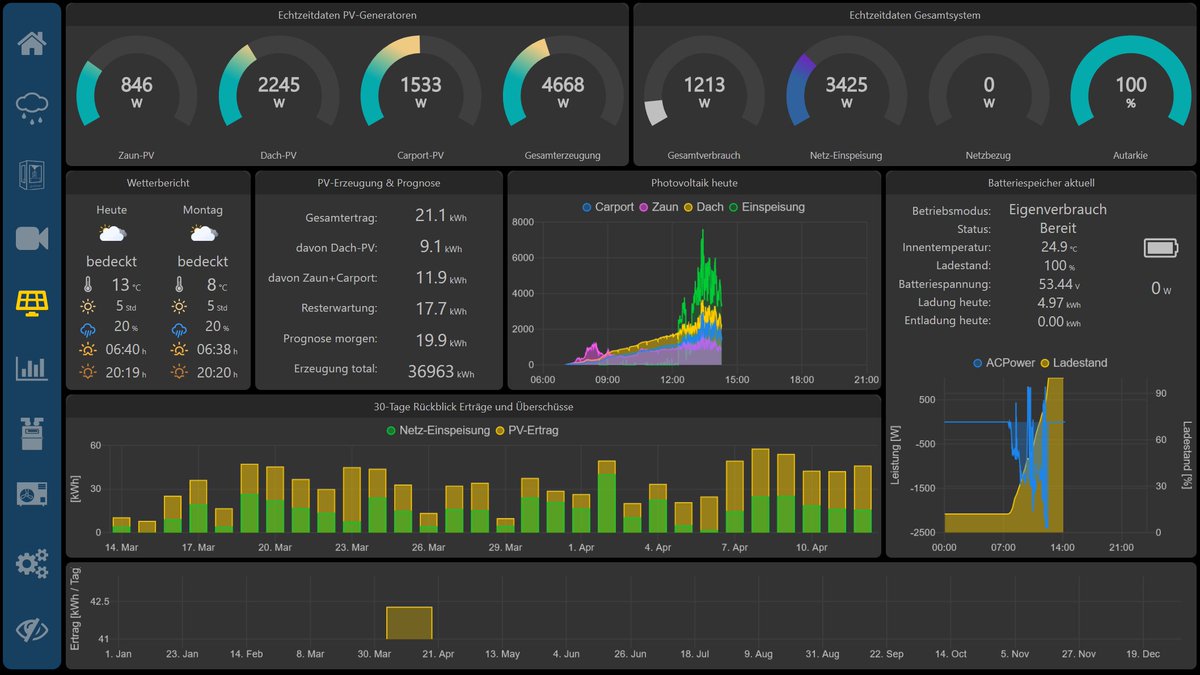
Task: Click Heute's rain probability cloud icon
Action: [x=88, y=329]
